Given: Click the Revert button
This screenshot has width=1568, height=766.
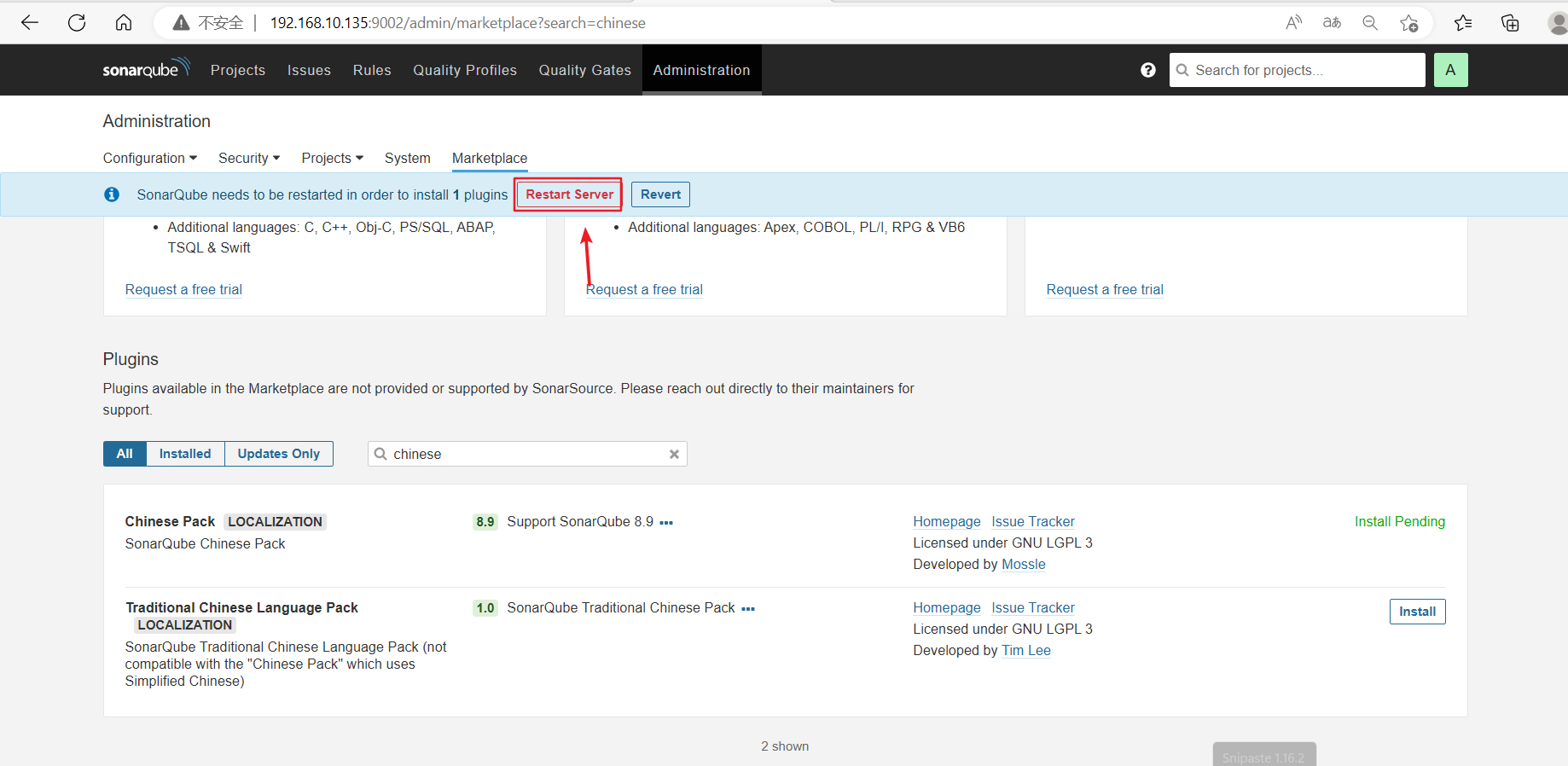Looking at the screenshot, I should click(660, 194).
